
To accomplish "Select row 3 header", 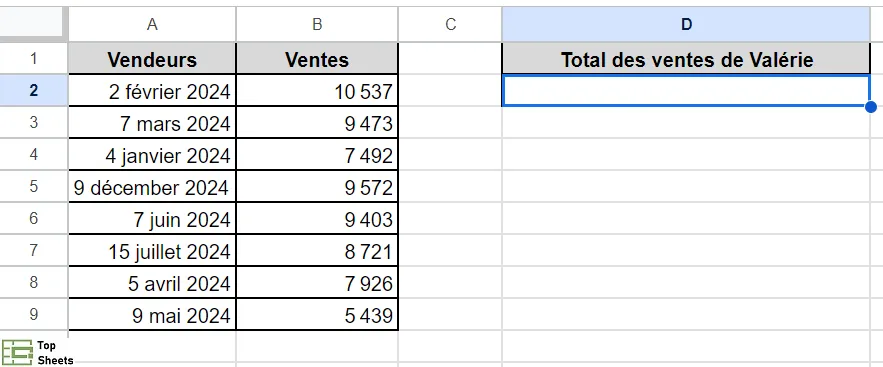I will coord(33,122).
